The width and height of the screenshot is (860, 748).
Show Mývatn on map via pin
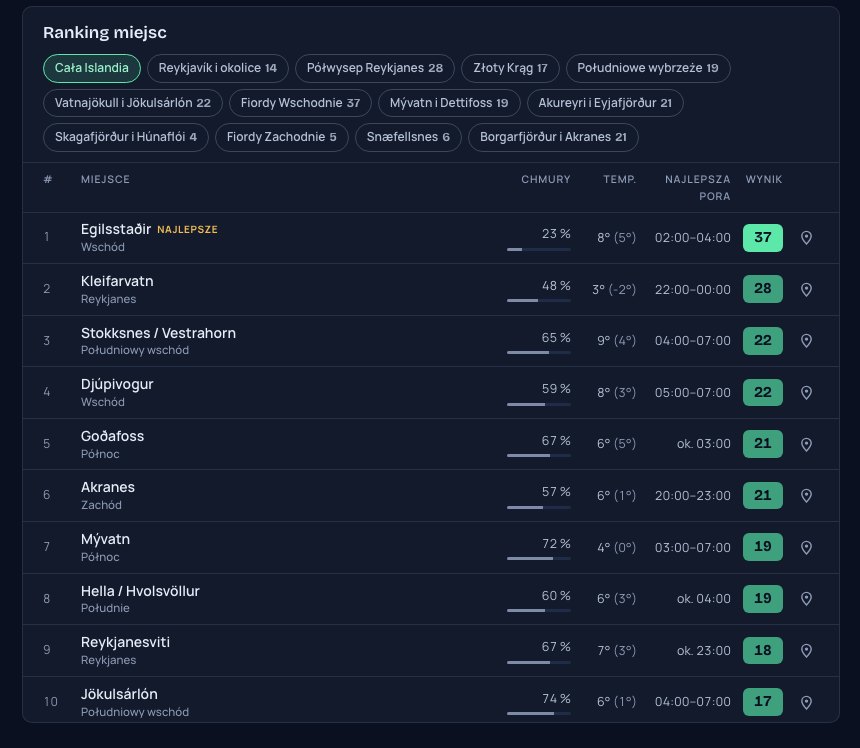806,547
